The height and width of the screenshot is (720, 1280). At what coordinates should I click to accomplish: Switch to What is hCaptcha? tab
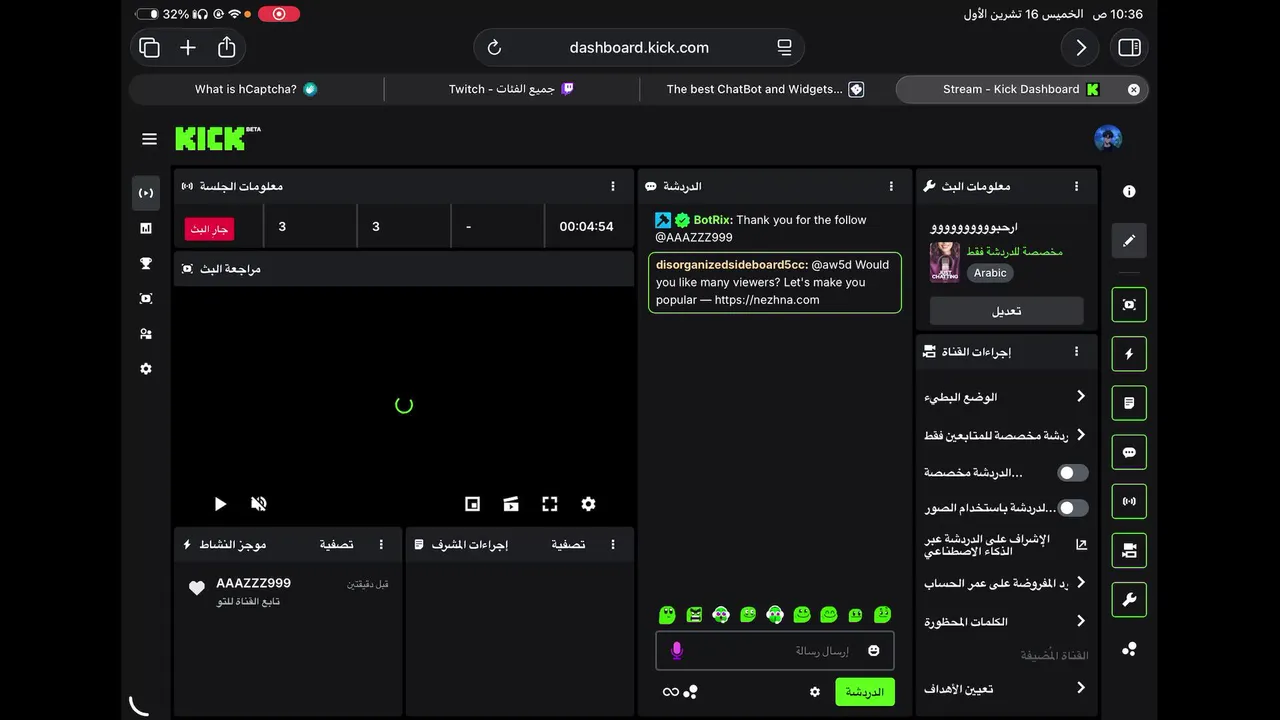(x=256, y=89)
